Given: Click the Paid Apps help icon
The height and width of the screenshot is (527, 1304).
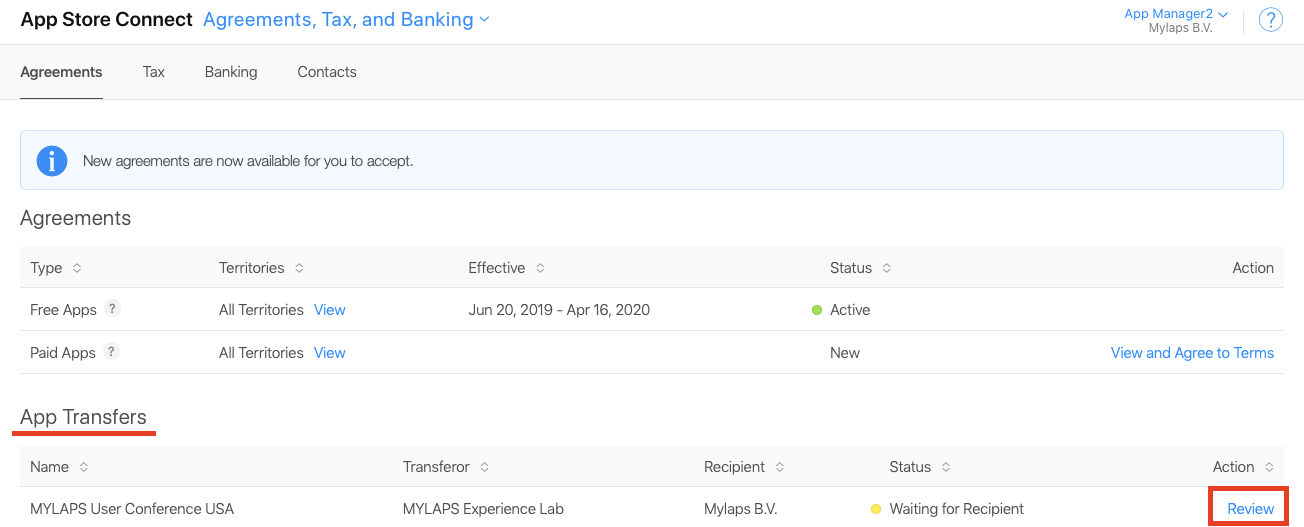Looking at the screenshot, I should tap(112, 352).
